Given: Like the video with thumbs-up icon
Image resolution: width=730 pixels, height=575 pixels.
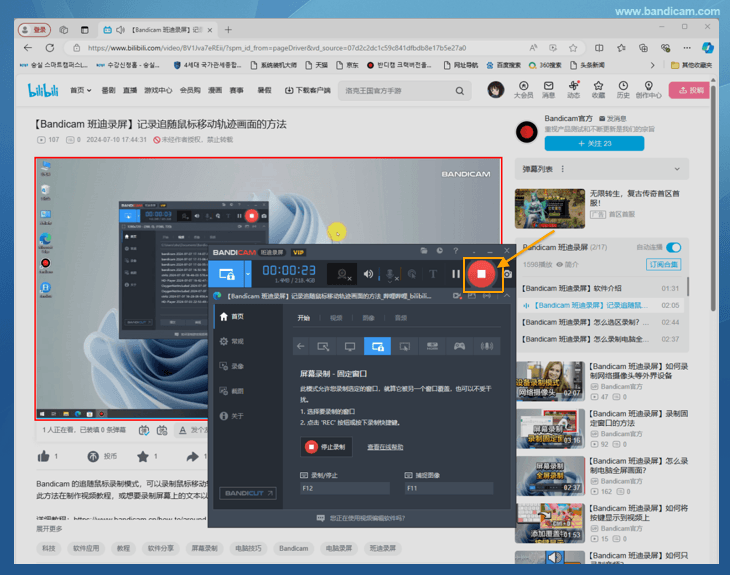Looking at the screenshot, I should pos(43,456).
